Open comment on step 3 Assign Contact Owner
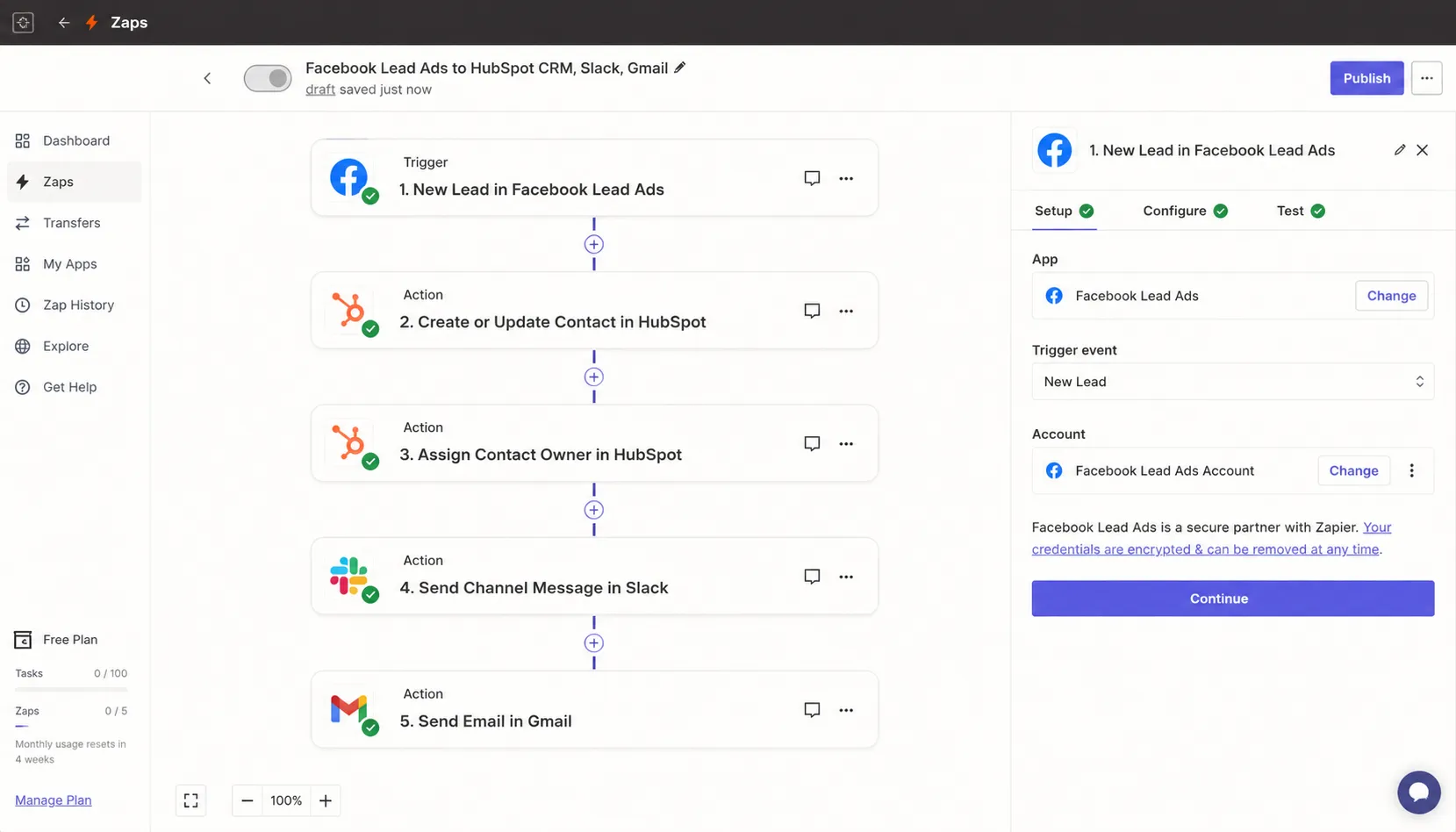1456x832 pixels. (x=812, y=443)
